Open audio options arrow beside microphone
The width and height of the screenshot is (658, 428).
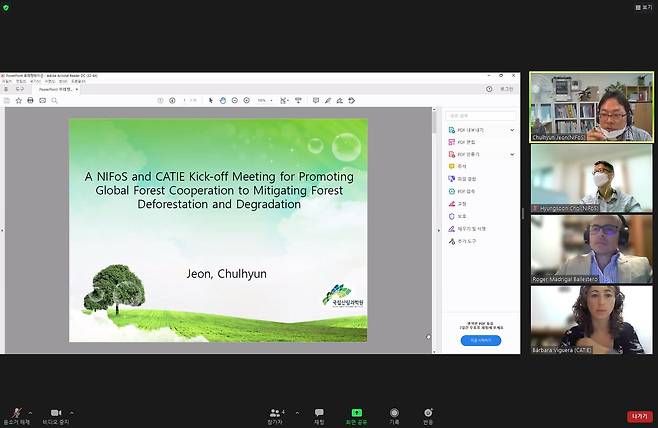coord(30,413)
